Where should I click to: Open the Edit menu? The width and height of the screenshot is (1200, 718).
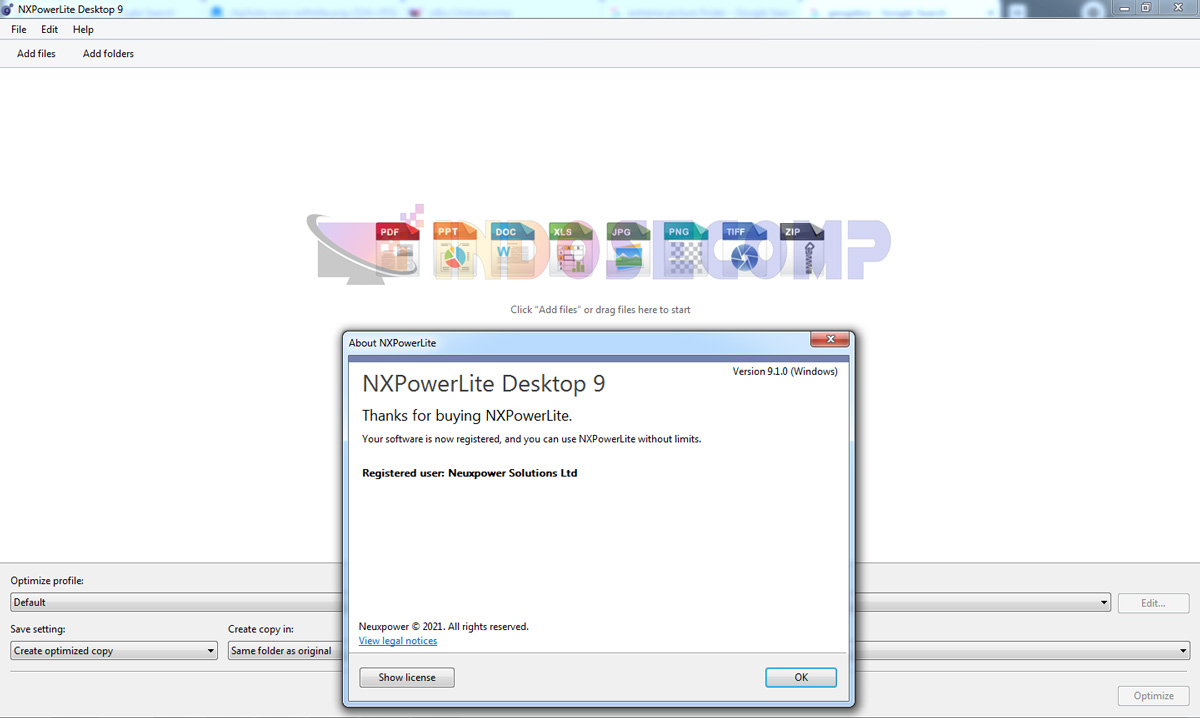pos(49,30)
